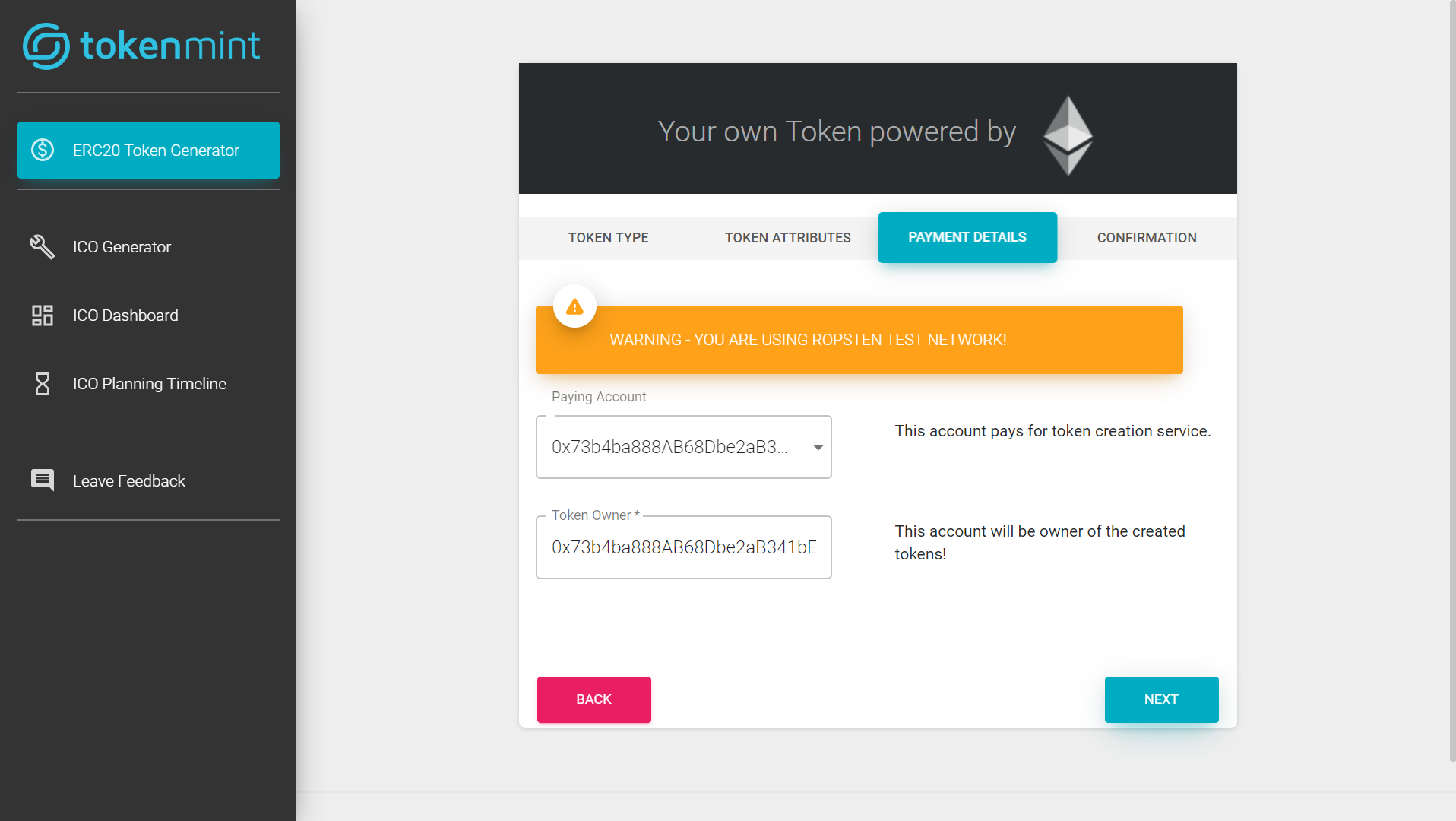Image resolution: width=1456 pixels, height=821 pixels.
Task: Switch to the CONFIRMATION tab
Action: click(1146, 237)
